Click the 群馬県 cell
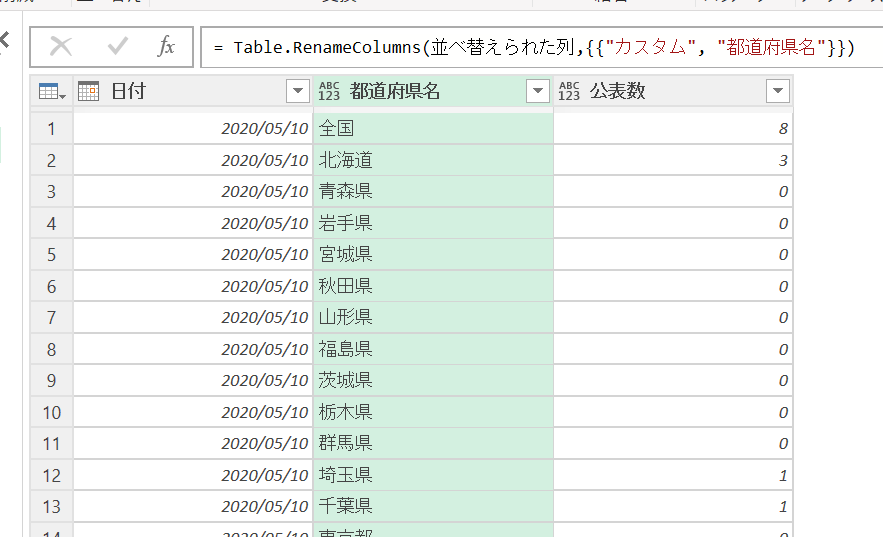 [x=433, y=444]
